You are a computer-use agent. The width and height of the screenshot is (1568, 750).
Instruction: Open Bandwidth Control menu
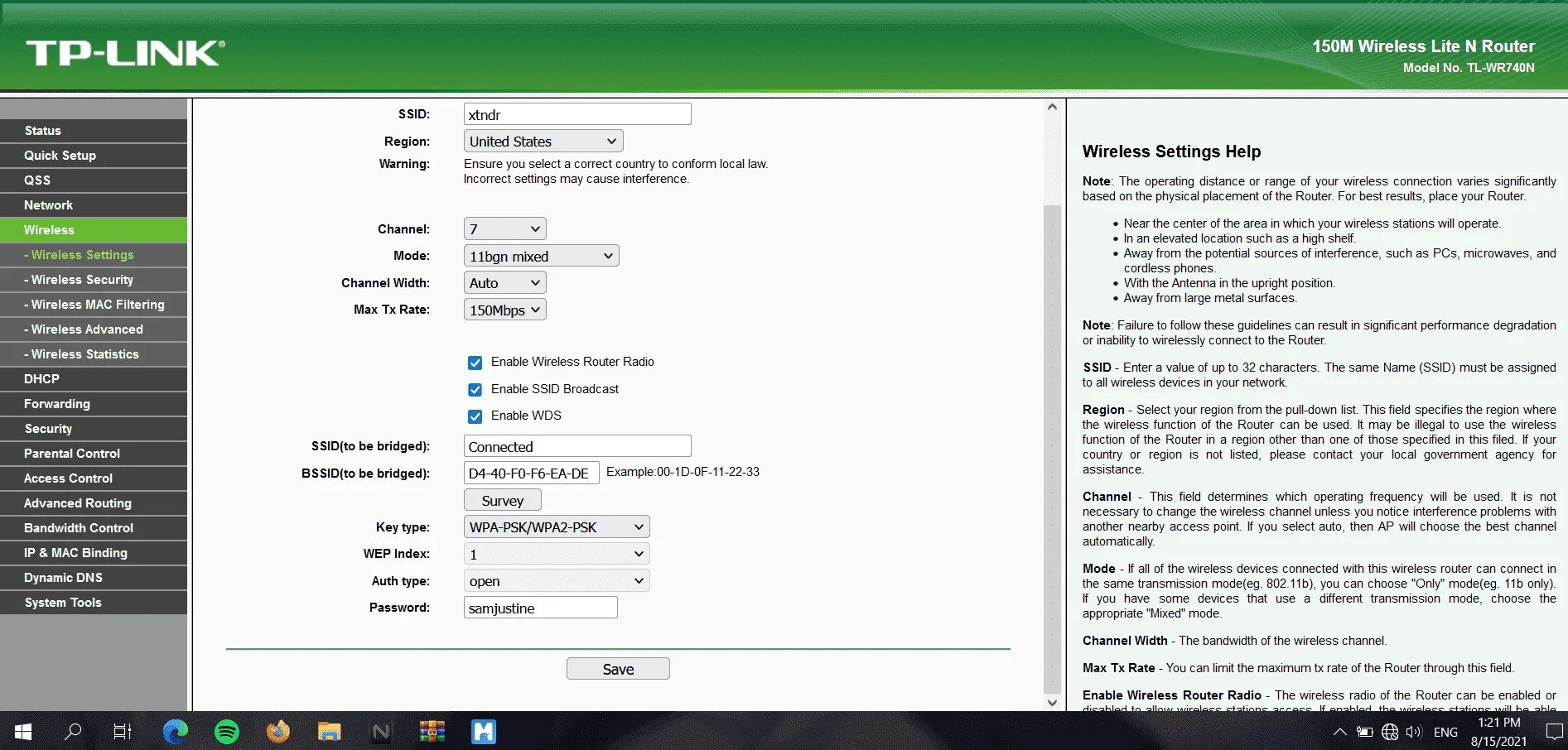94,528
